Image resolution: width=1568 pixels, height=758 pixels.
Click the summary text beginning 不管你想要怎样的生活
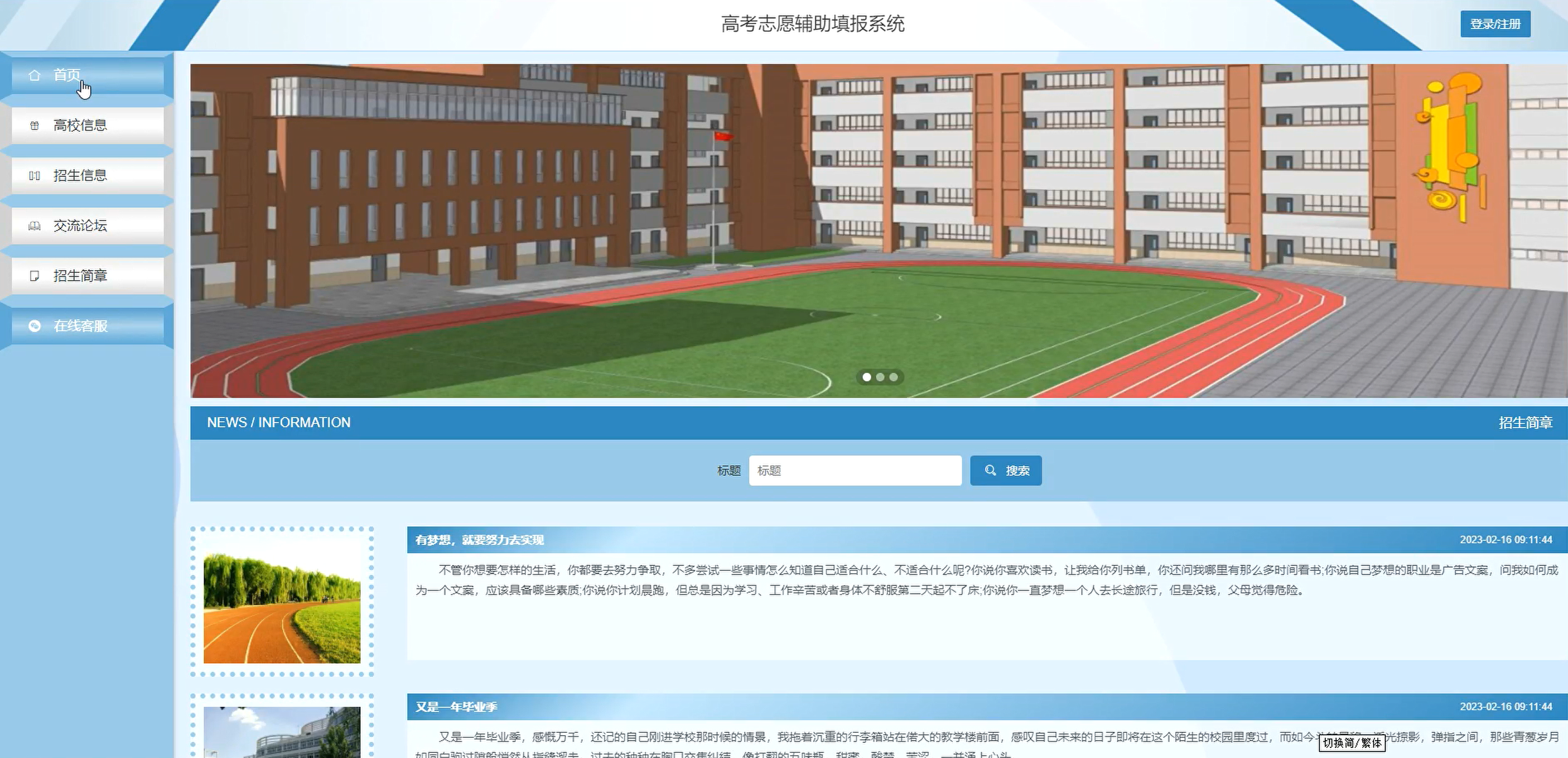click(x=987, y=580)
